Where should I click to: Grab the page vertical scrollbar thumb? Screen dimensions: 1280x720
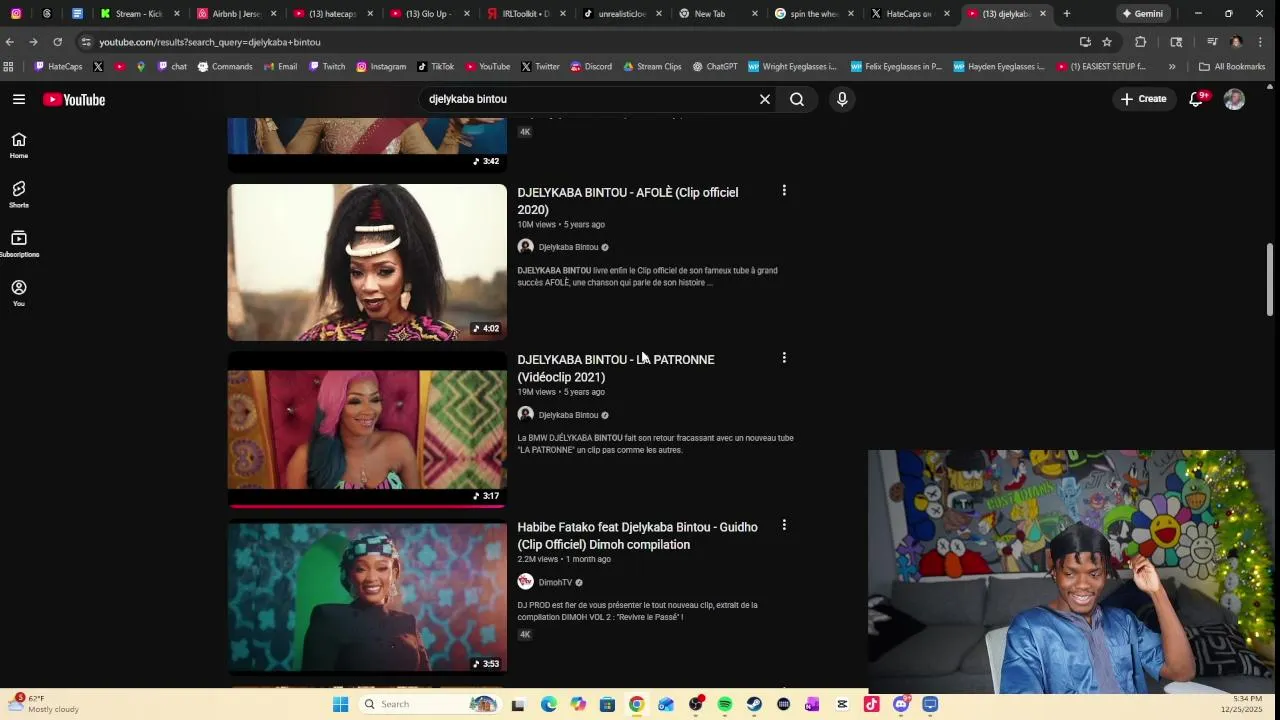click(x=1270, y=280)
